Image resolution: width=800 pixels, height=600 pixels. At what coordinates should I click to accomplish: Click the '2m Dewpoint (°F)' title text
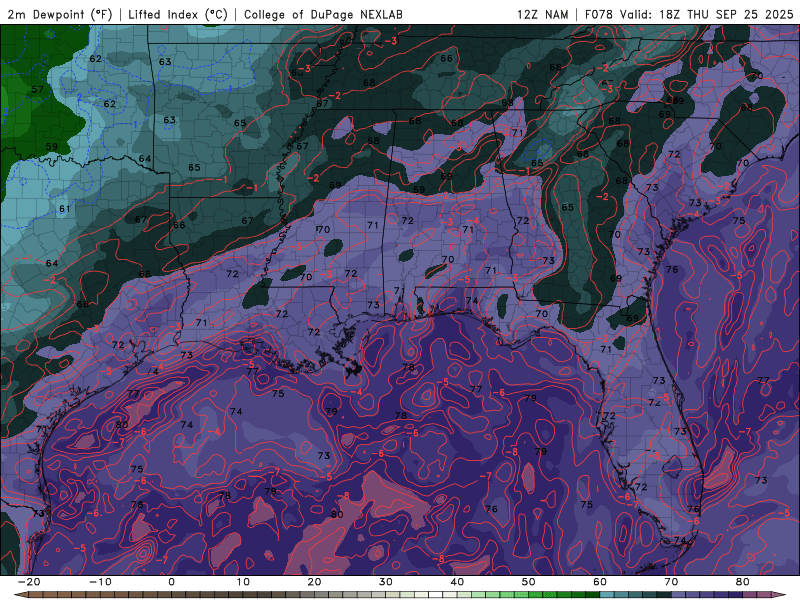coord(60,14)
